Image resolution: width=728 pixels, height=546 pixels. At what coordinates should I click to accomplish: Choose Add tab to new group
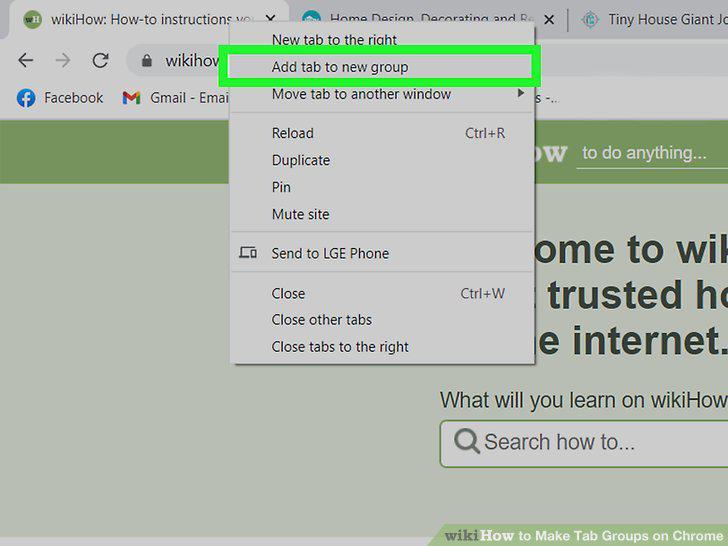(380, 67)
